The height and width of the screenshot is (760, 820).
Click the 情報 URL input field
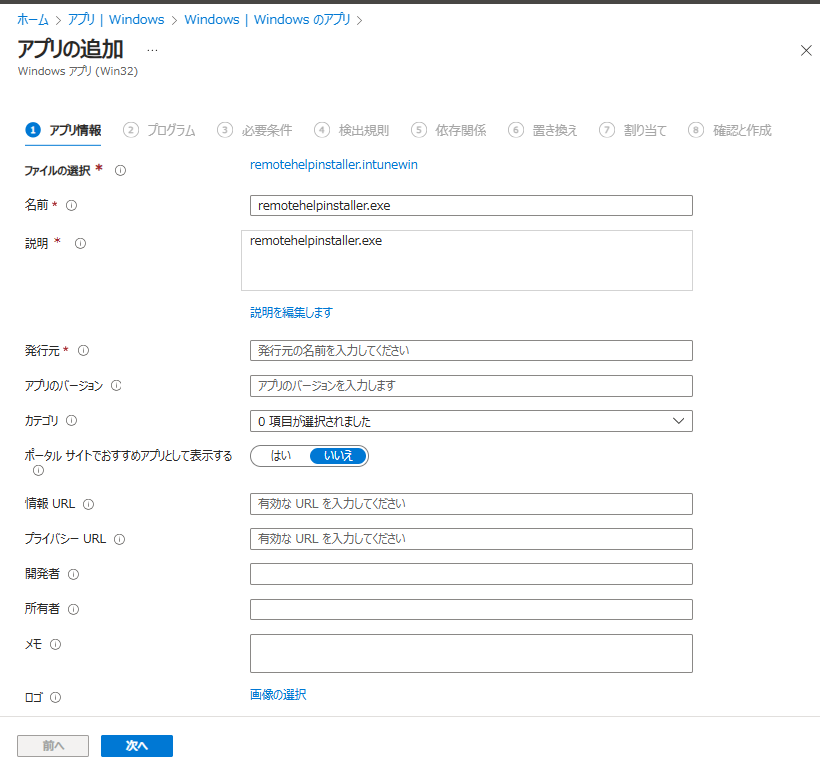click(x=471, y=504)
